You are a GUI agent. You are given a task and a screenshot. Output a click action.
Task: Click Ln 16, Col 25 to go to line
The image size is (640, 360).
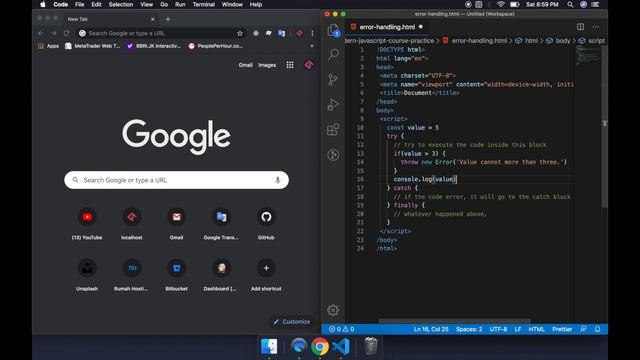pyautogui.click(x=431, y=329)
